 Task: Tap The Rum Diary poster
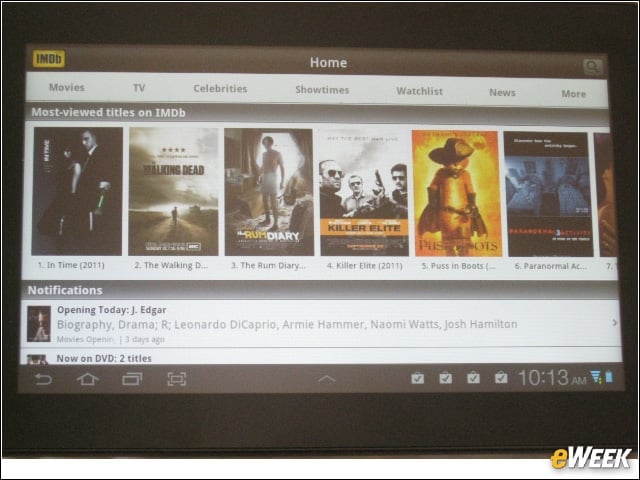pyautogui.click(x=269, y=192)
